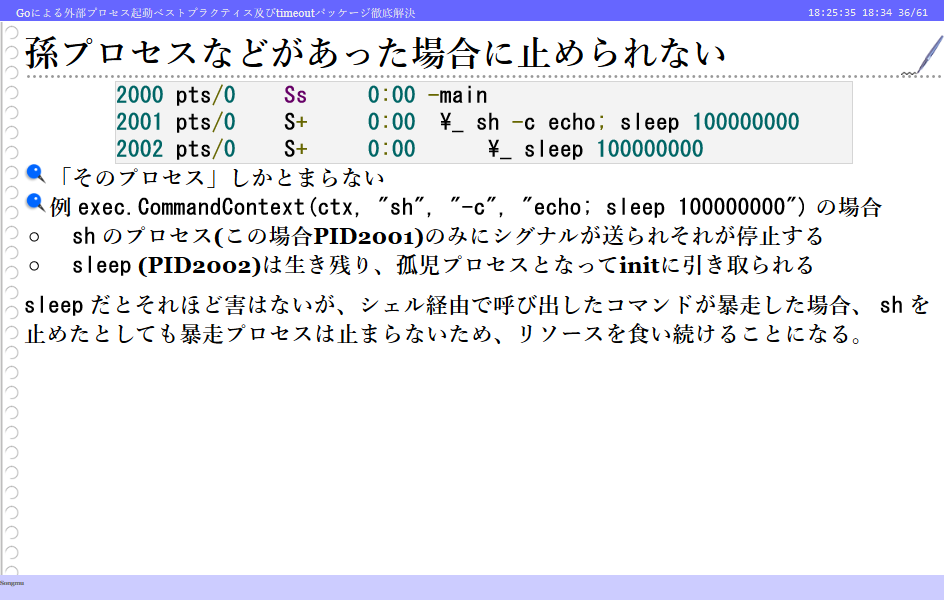Click the process line 2001 sh -c echo
The image size is (944, 600).
click(458, 122)
